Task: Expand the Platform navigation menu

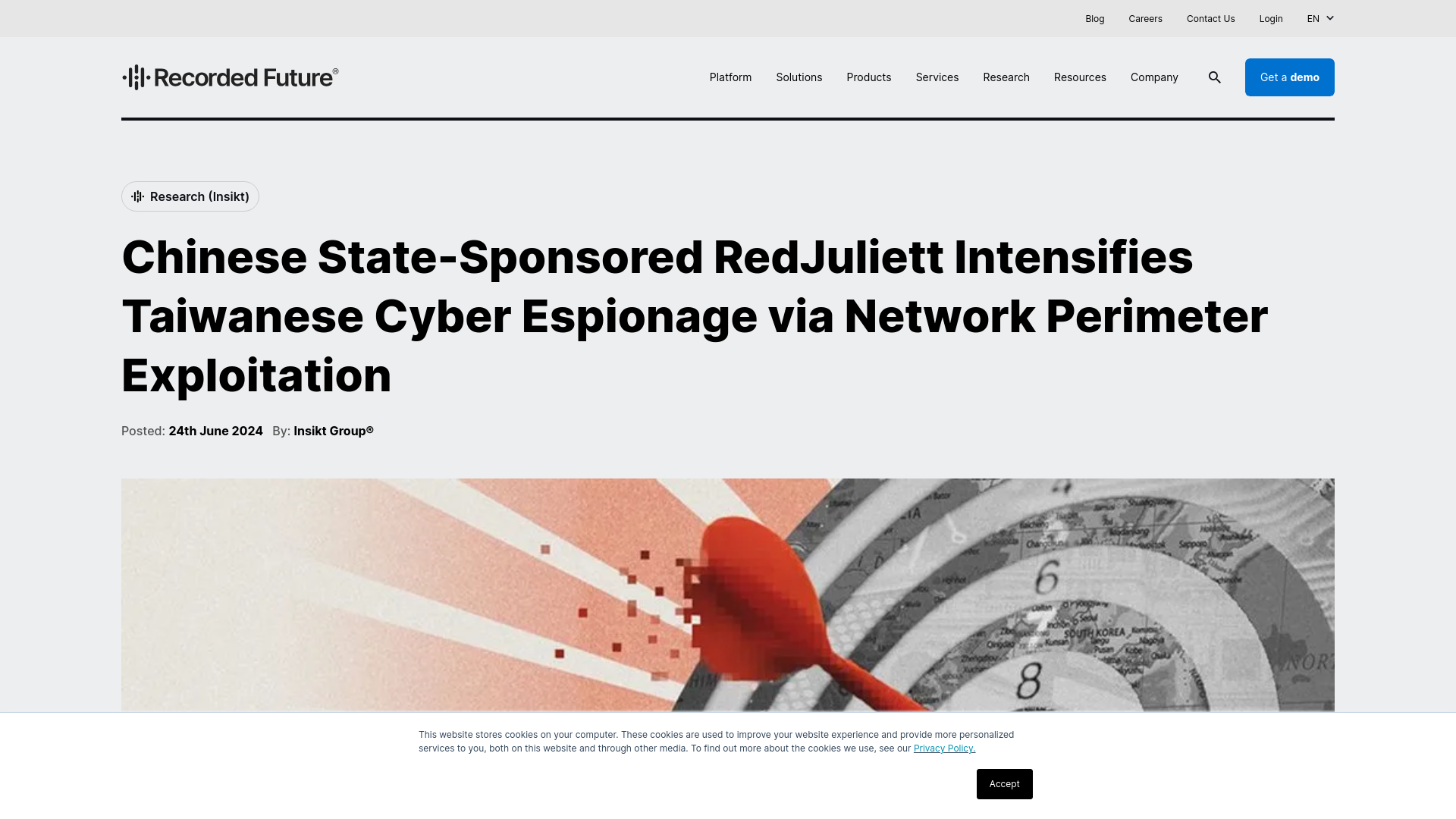Action: tap(730, 77)
